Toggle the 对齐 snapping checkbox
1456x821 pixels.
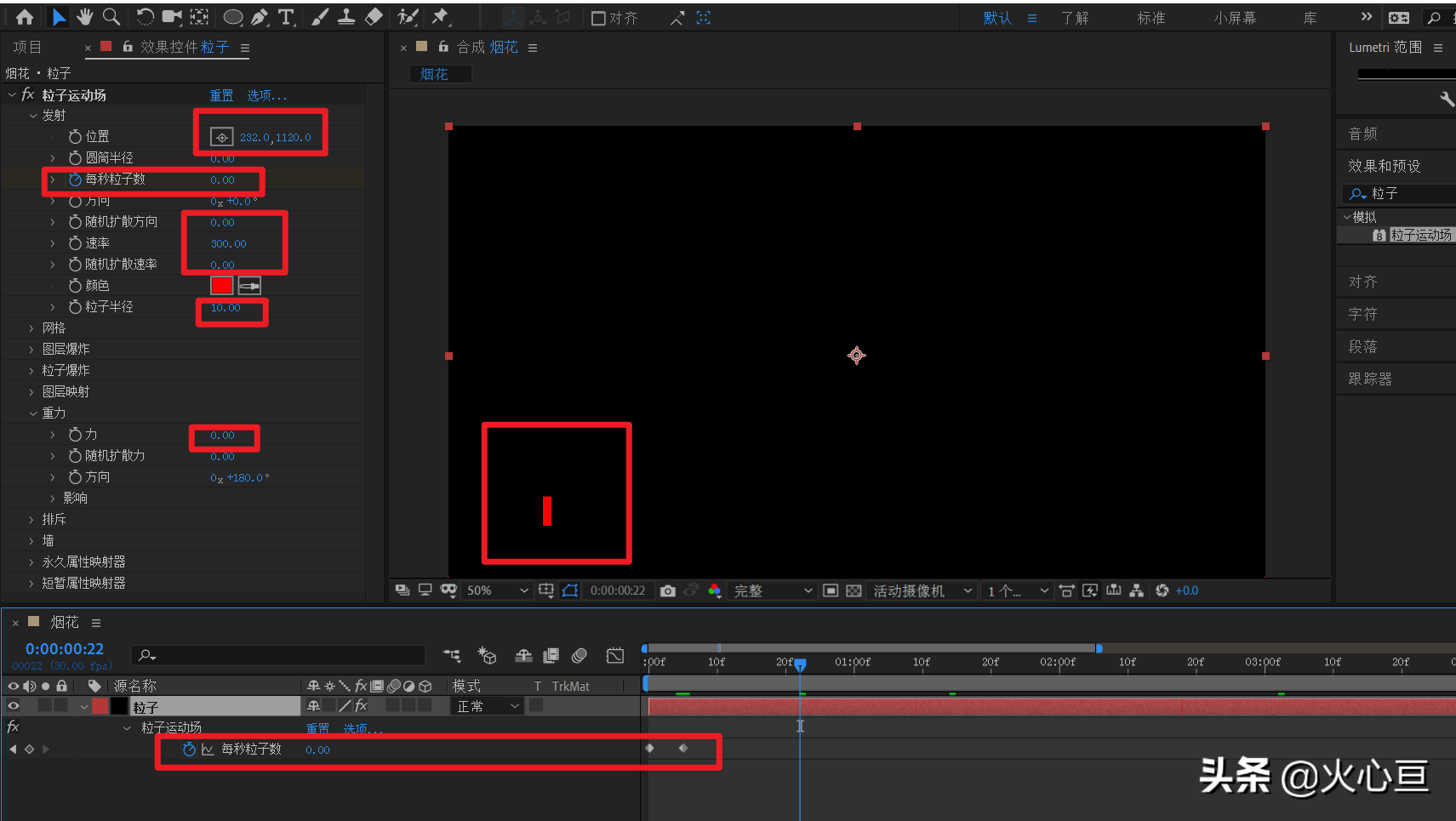click(x=598, y=18)
